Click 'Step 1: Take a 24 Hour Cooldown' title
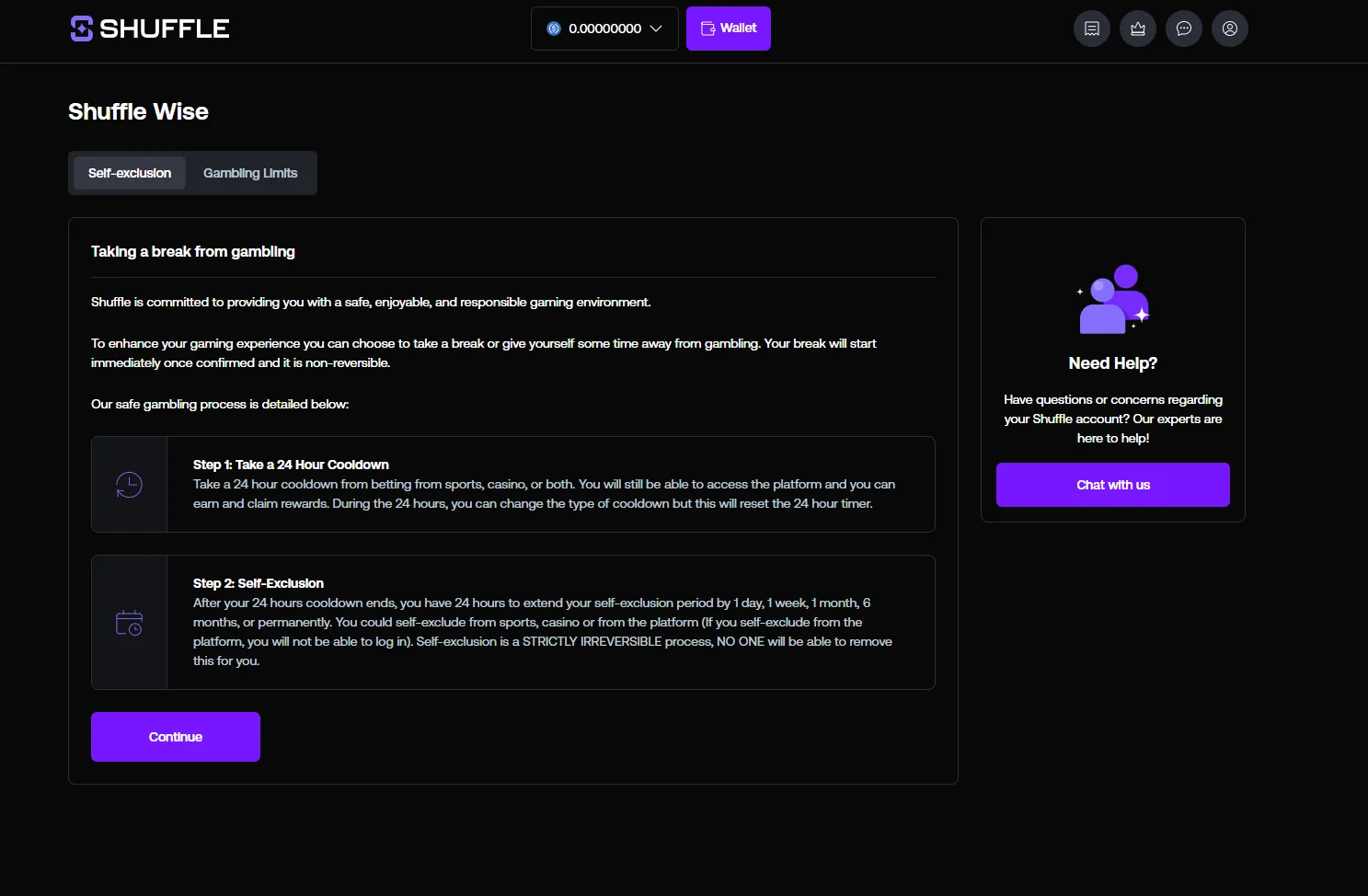 coord(291,465)
